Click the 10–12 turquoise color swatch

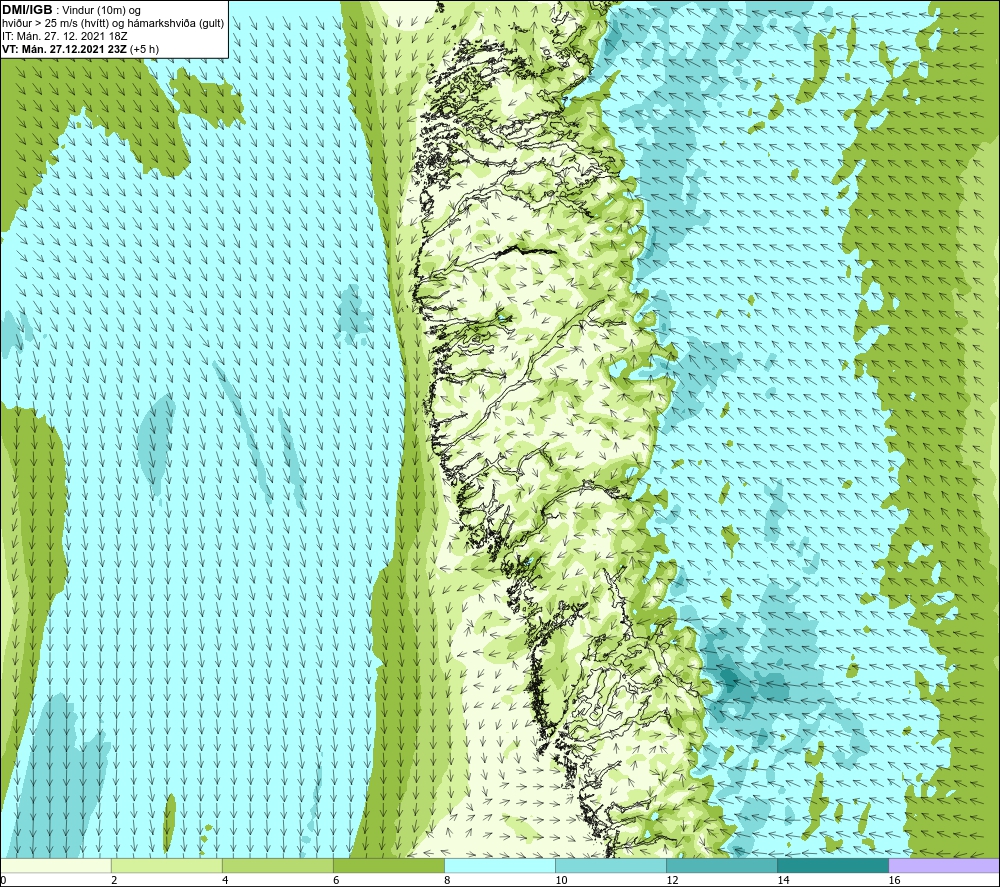pos(611,865)
